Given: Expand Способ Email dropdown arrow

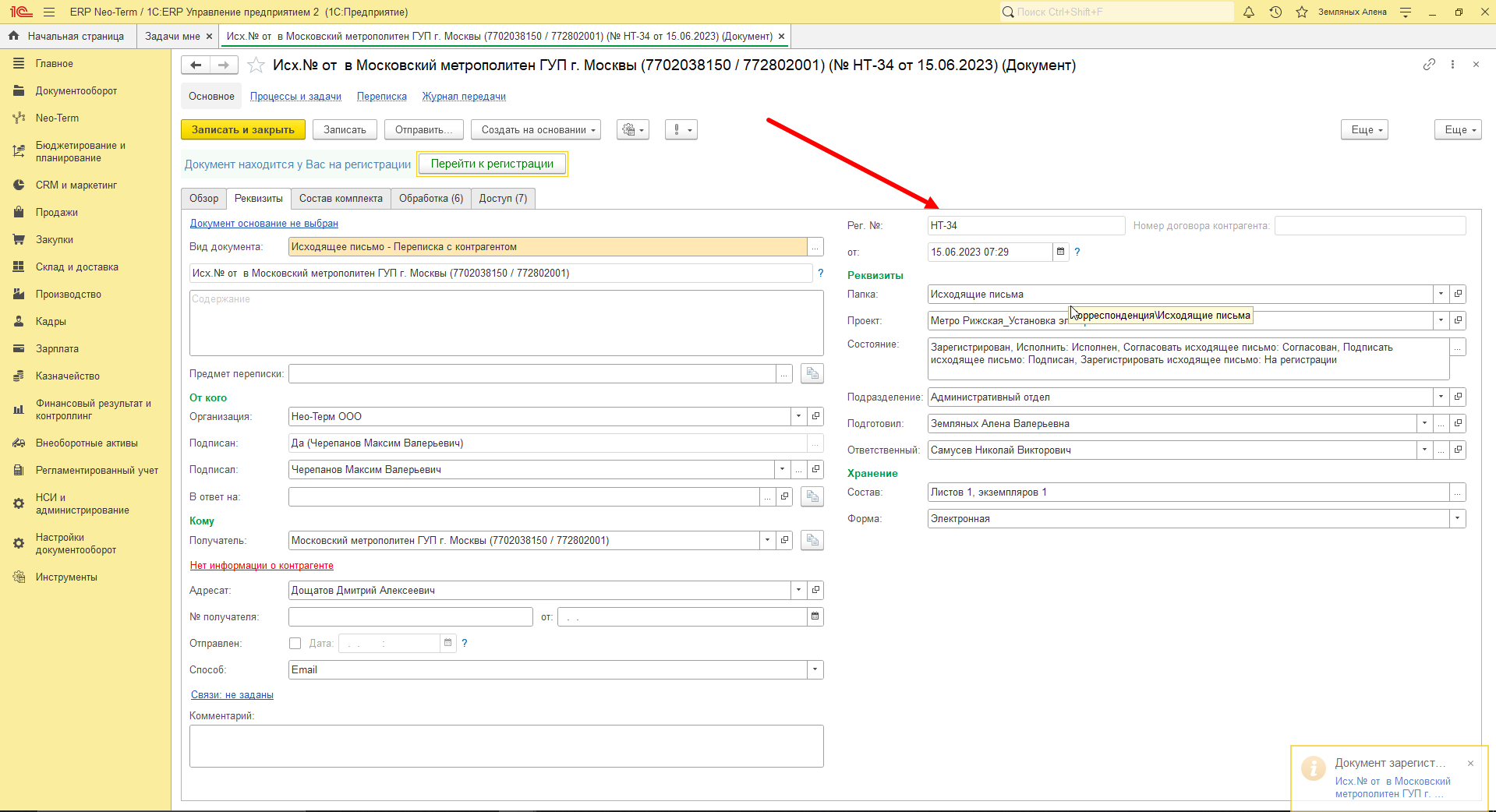Looking at the screenshot, I should click(x=815, y=669).
